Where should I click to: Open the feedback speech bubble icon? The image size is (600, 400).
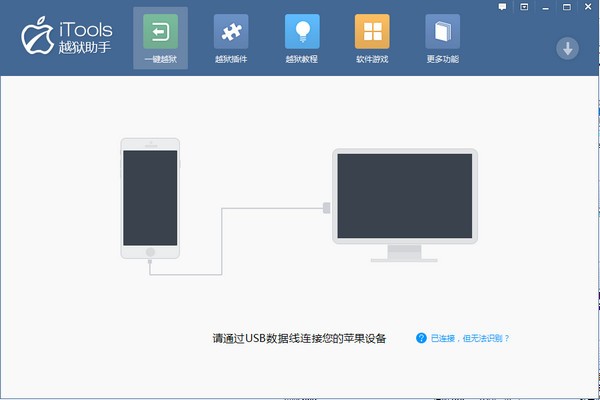[503, 7]
